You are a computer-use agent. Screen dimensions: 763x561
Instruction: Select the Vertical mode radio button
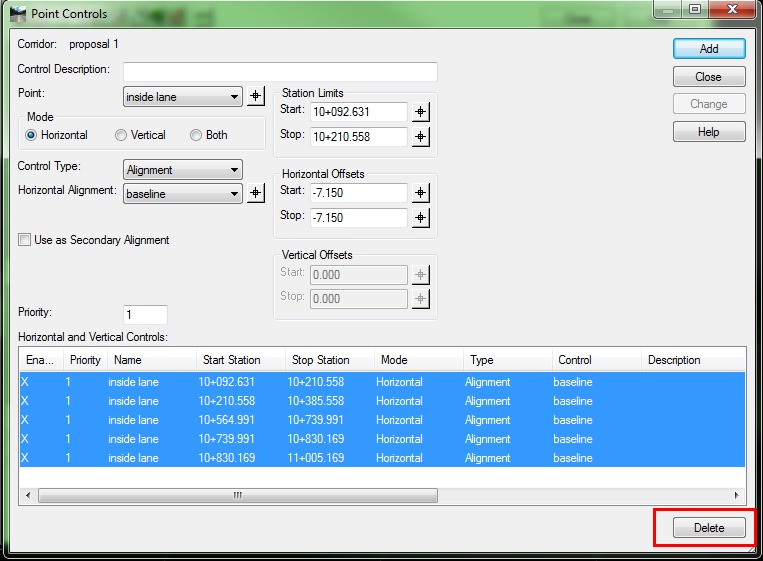[x=121, y=135]
